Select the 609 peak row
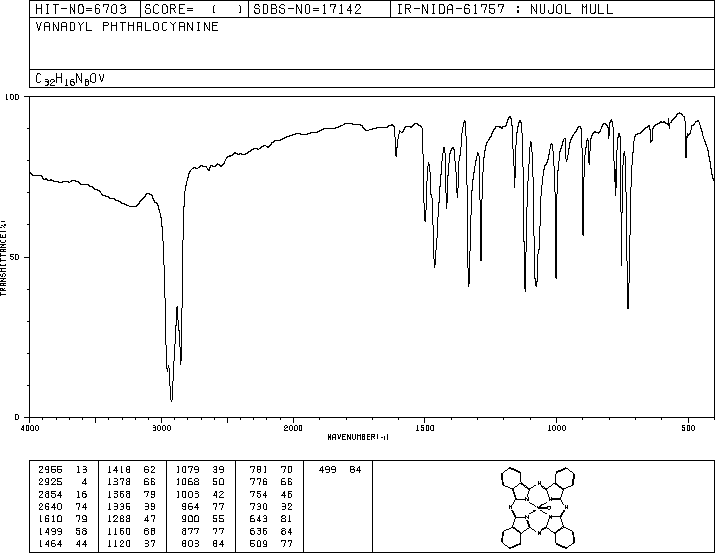This screenshot has width=715, height=553. pyautogui.click(x=271, y=543)
